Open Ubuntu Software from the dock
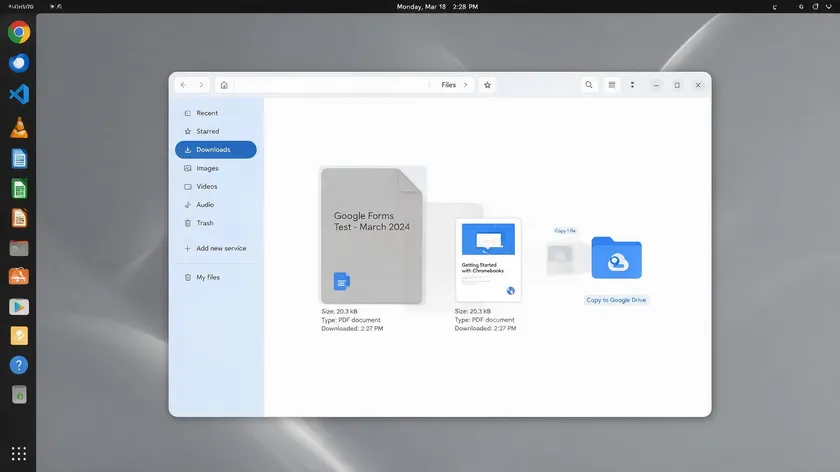 tap(19, 276)
